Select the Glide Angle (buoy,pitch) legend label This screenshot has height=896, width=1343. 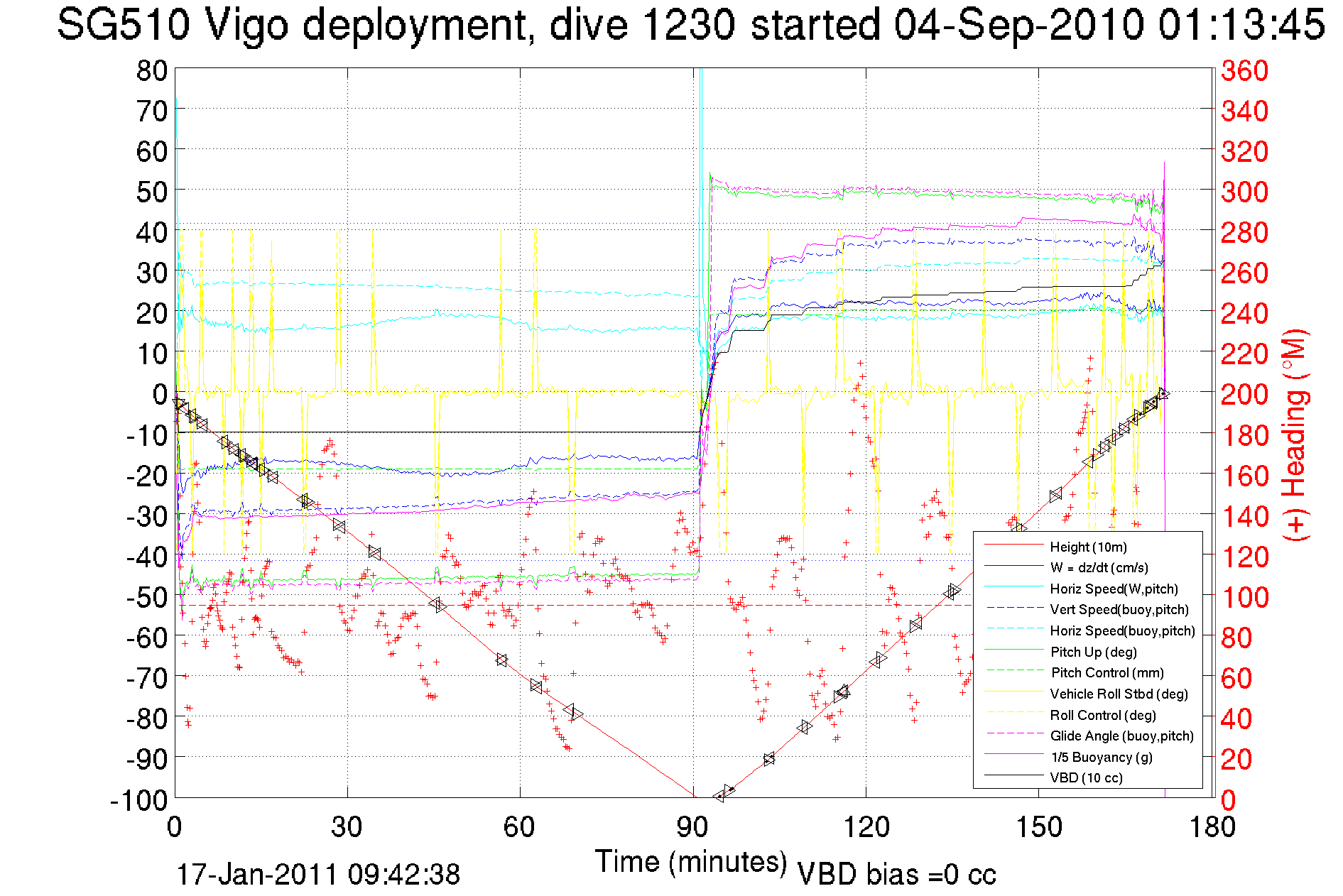(x=1121, y=736)
